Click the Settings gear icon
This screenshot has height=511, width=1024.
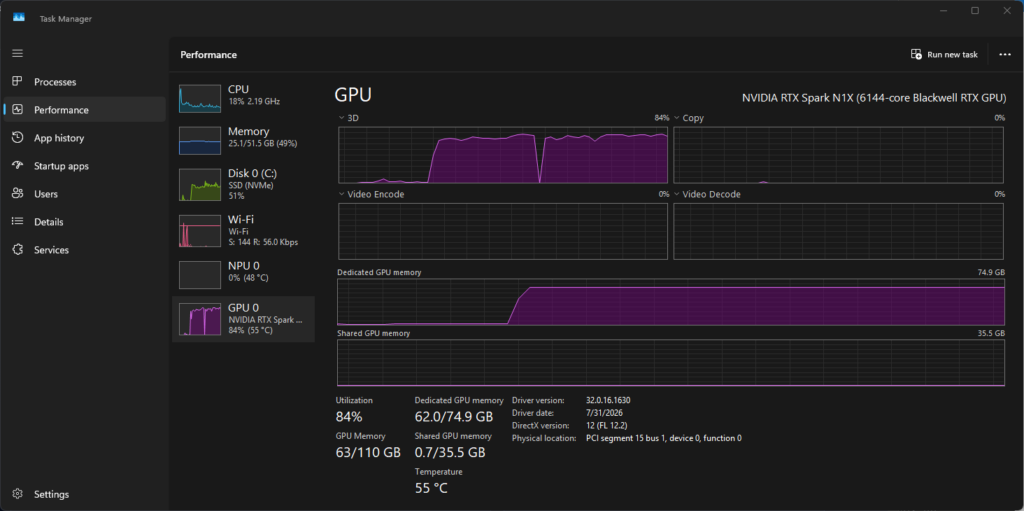18,494
